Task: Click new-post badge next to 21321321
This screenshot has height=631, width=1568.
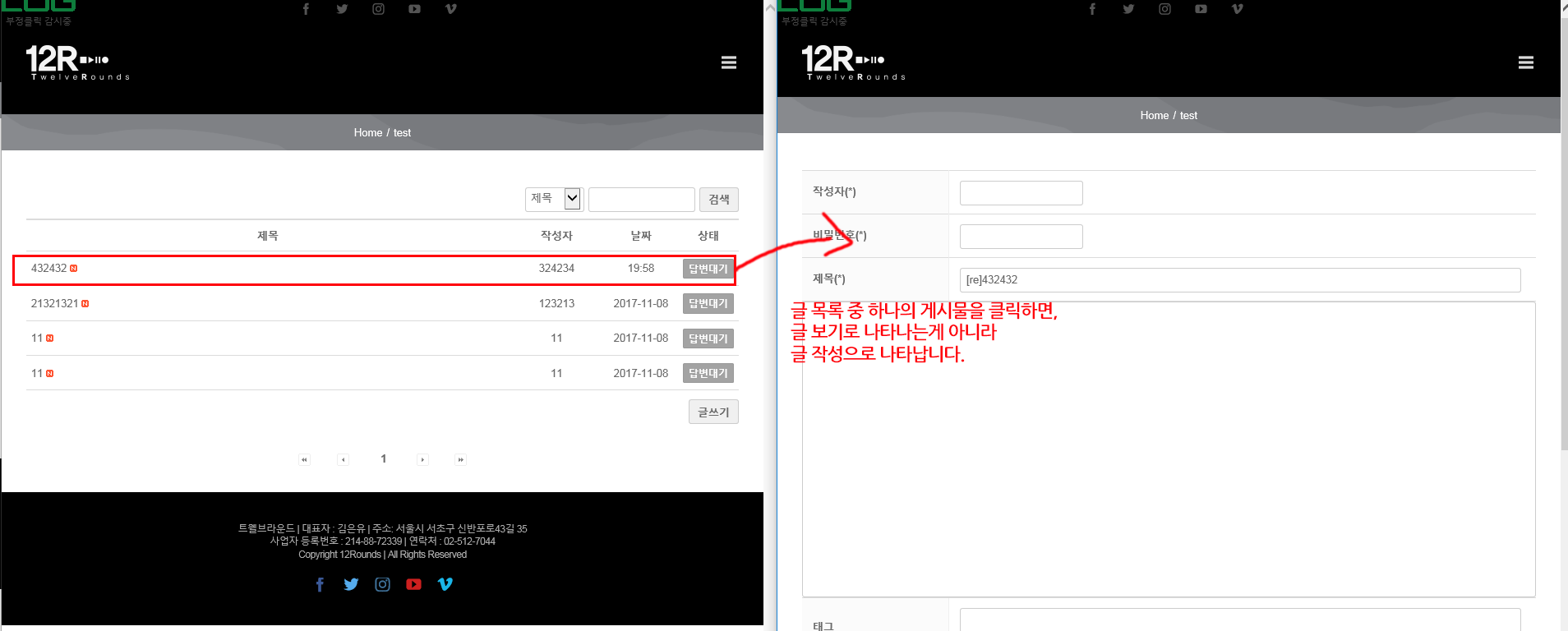Action: pyautogui.click(x=85, y=304)
